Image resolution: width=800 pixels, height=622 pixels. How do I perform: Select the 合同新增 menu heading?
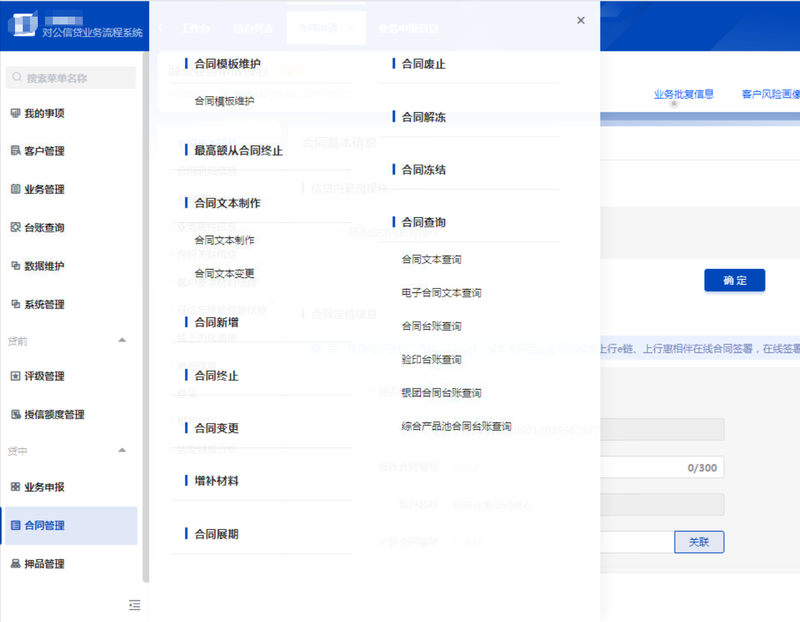click(x=216, y=322)
